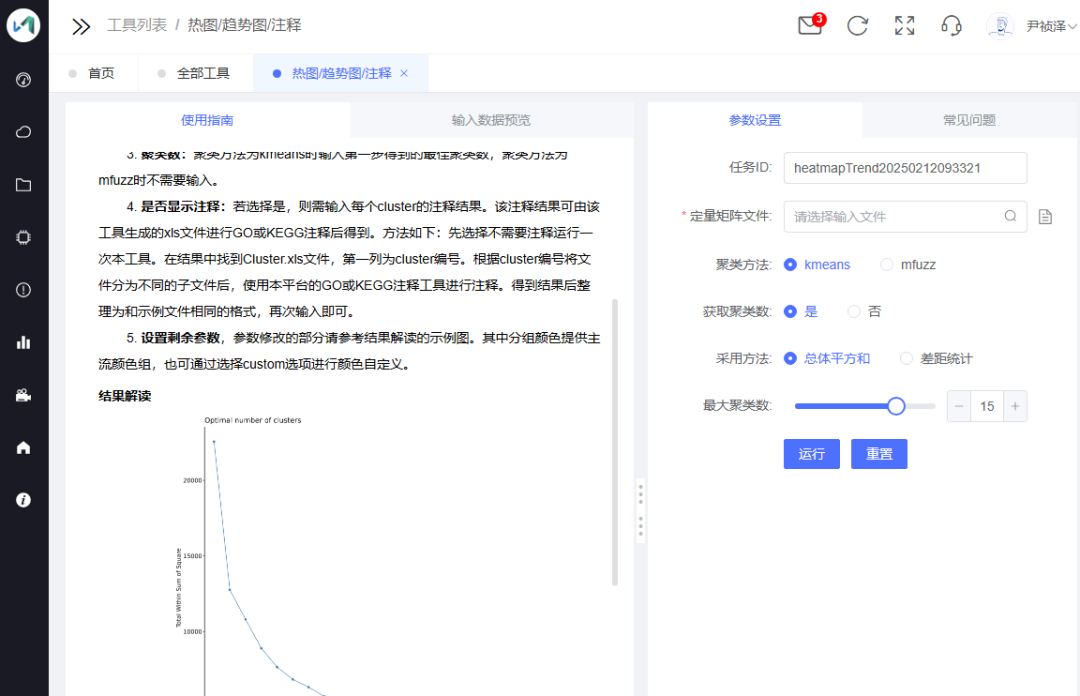This screenshot has width=1080, height=696.
Task: Select the 热图/趋势图/注释 page tab
Action: tap(341, 73)
